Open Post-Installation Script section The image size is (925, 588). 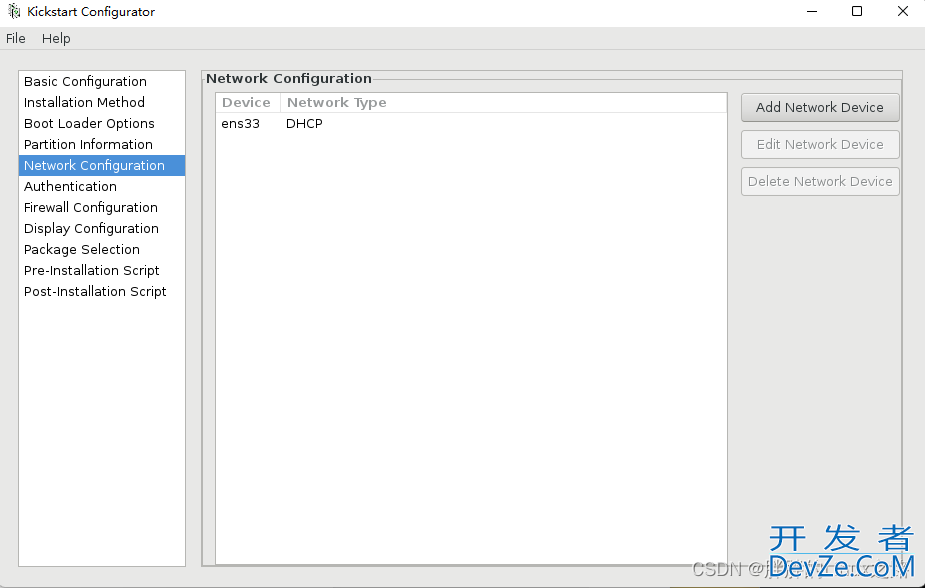(102, 291)
